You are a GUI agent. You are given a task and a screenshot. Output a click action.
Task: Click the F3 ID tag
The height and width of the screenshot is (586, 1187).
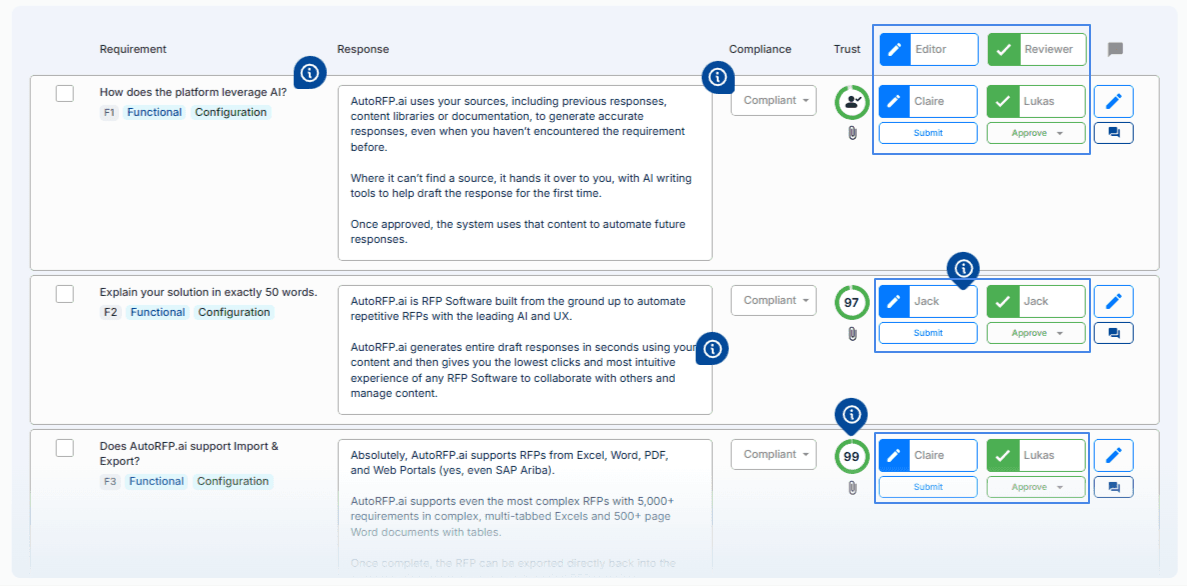coord(110,482)
